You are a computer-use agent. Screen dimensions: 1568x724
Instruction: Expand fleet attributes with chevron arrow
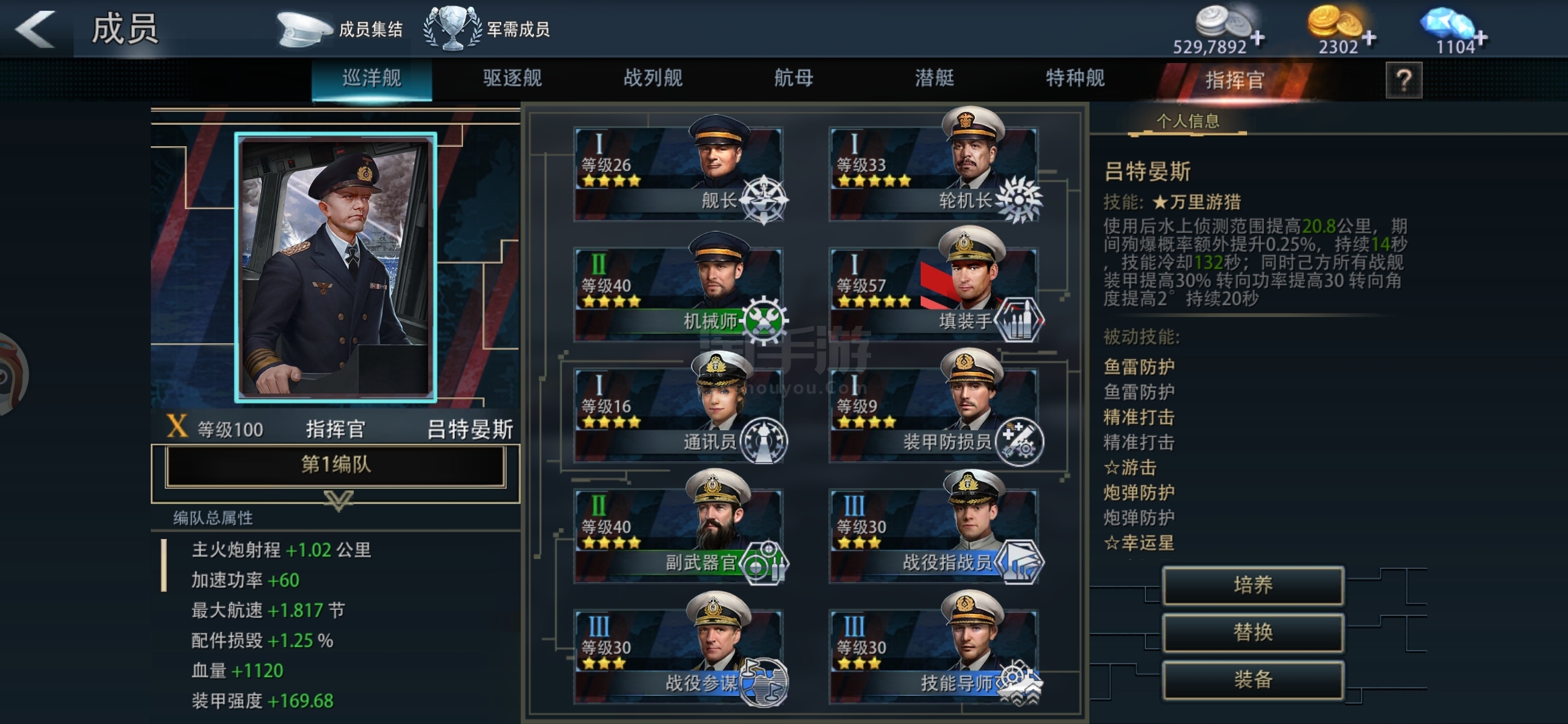tap(338, 501)
